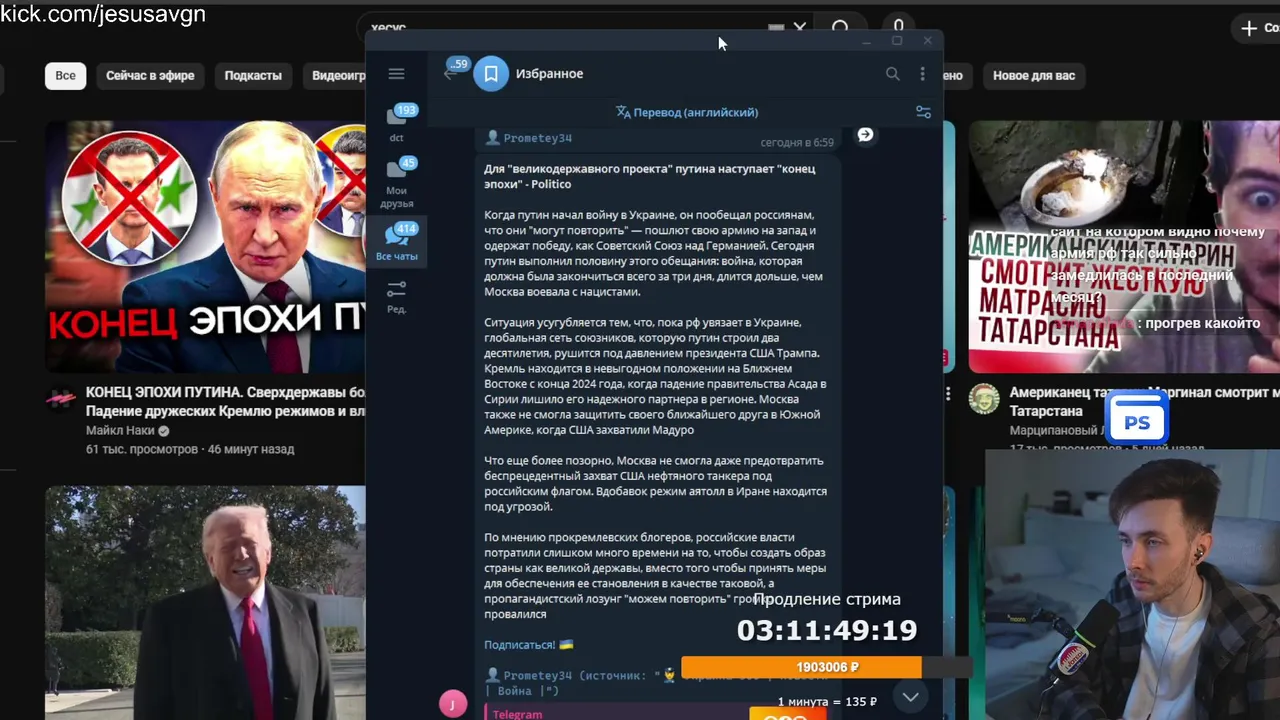Select the Подкасты filter chip
Screen dimensions: 1280x720
click(253, 75)
